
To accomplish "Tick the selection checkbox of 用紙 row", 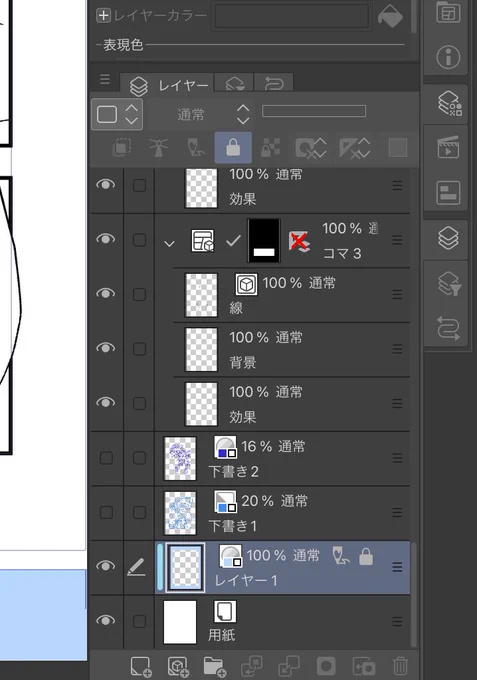I will coord(139,621).
